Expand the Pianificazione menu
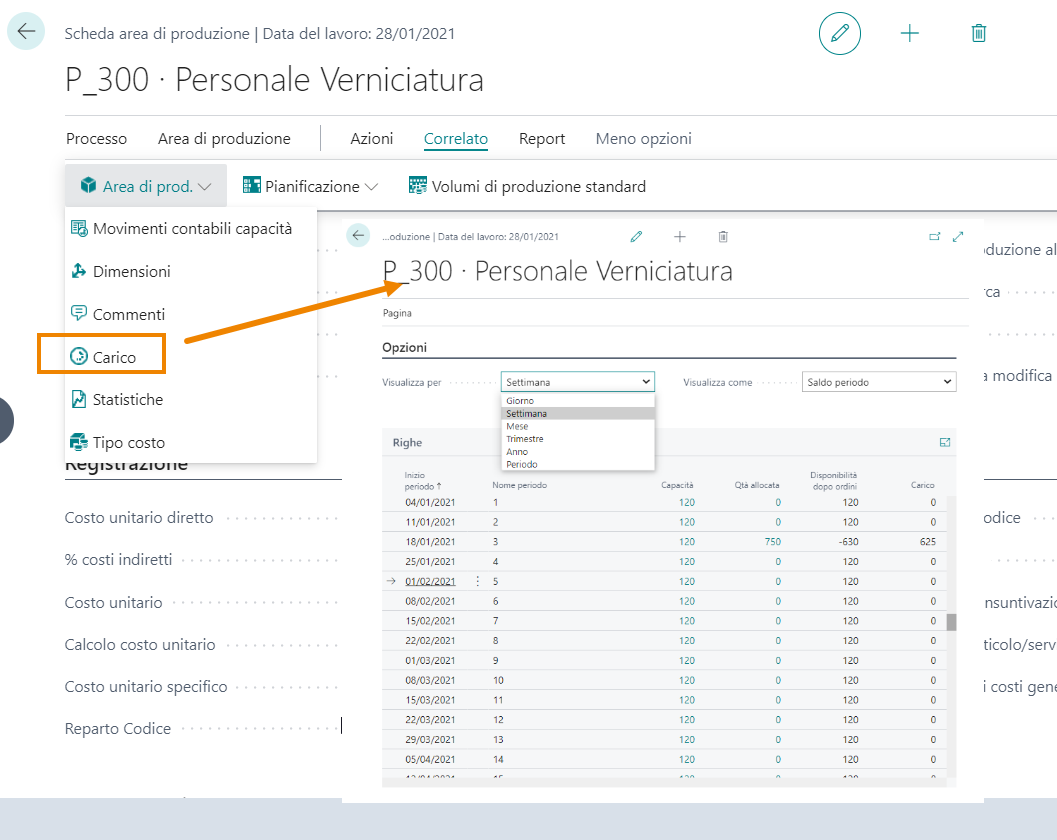Viewport: 1057px width, 840px height. click(x=310, y=186)
